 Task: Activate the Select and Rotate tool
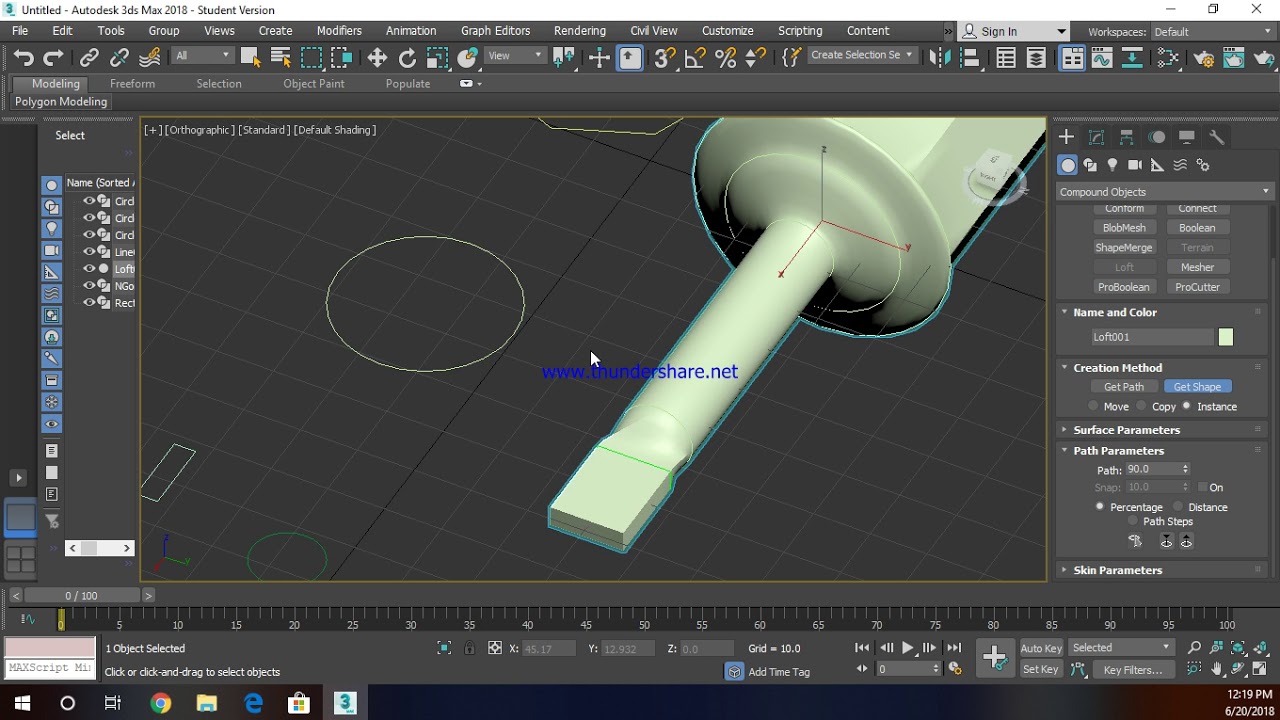pyautogui.click(x=407, y=58)
